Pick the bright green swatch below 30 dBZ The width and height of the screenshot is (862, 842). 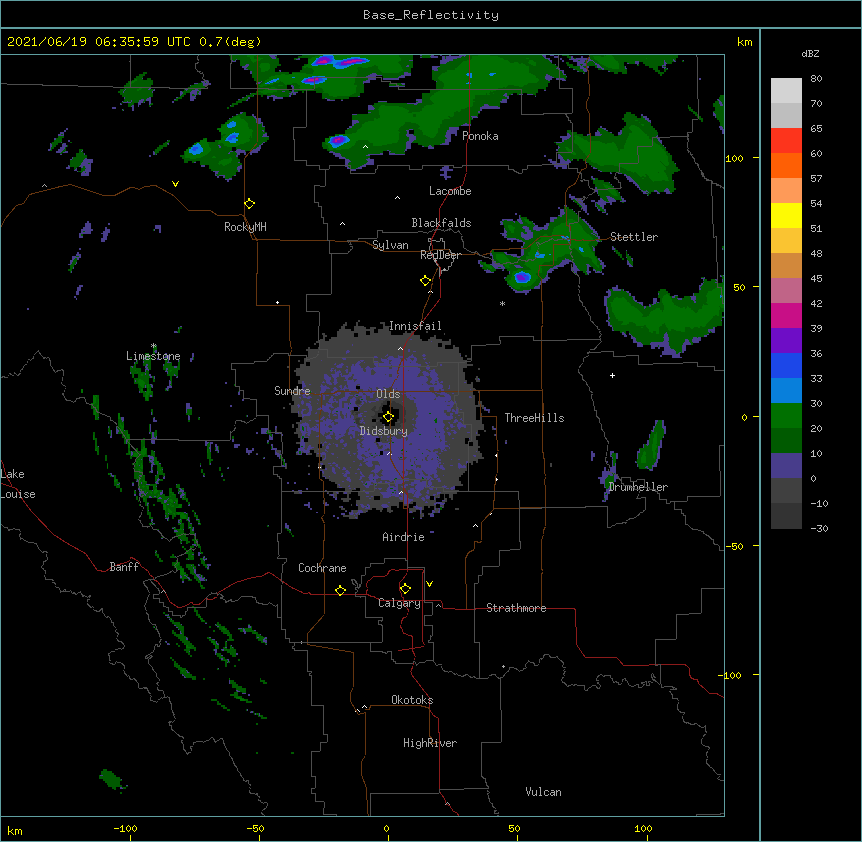(x=786, y=416)
